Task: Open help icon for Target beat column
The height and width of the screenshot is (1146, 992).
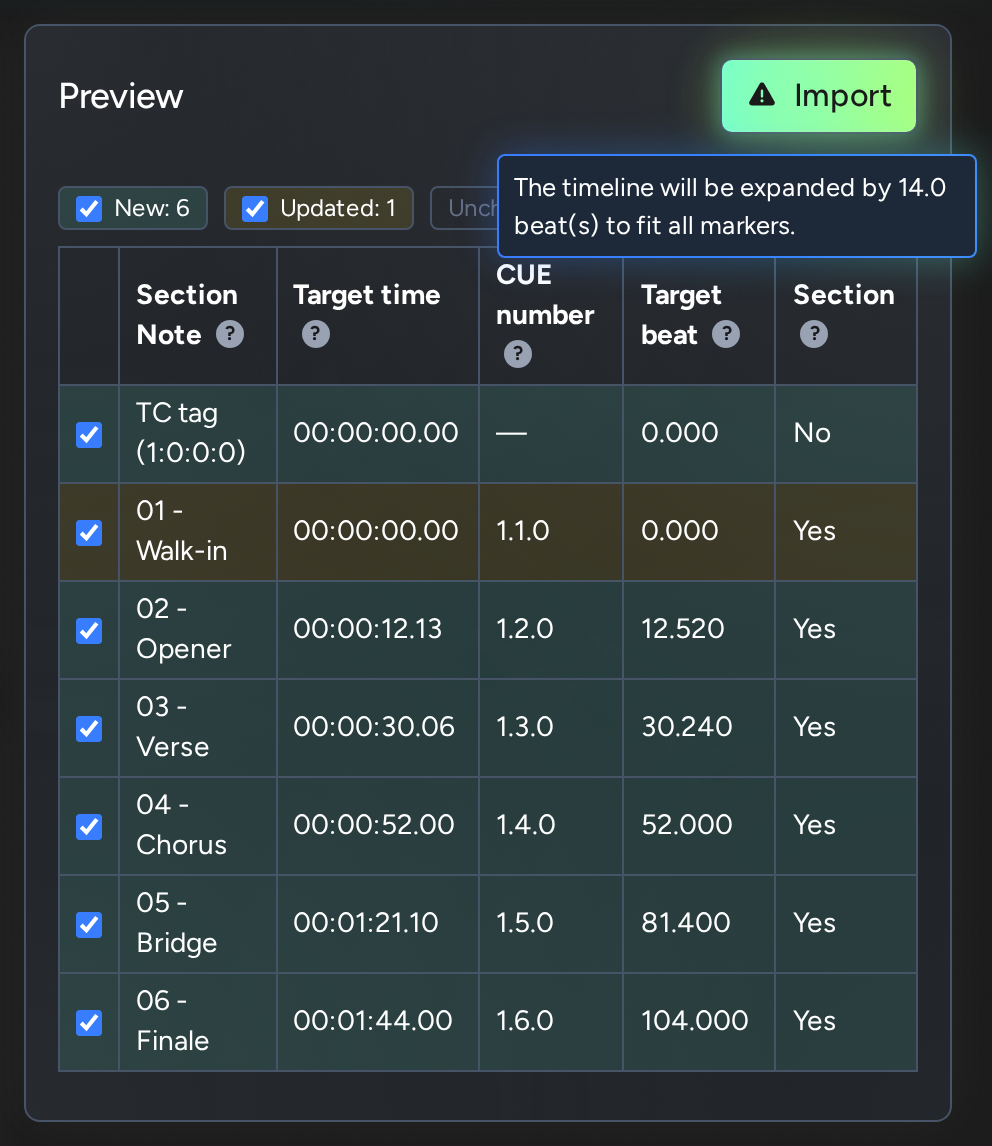Action: click(726, 334)
